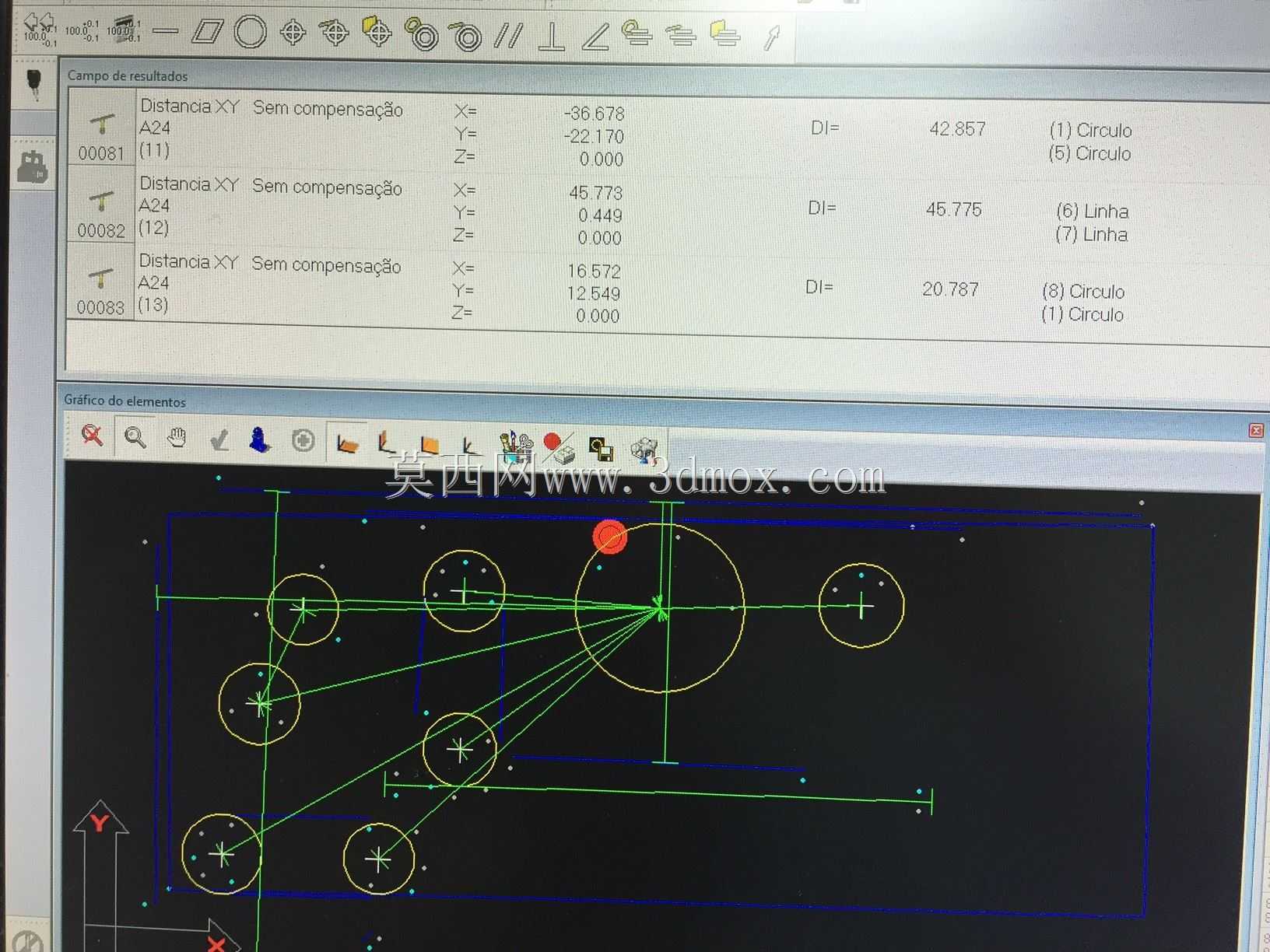The width and height of the screenshot is (1270, 952).
Task: Click the '(5) Circulo' reference
Action: tap(1089, 153)
